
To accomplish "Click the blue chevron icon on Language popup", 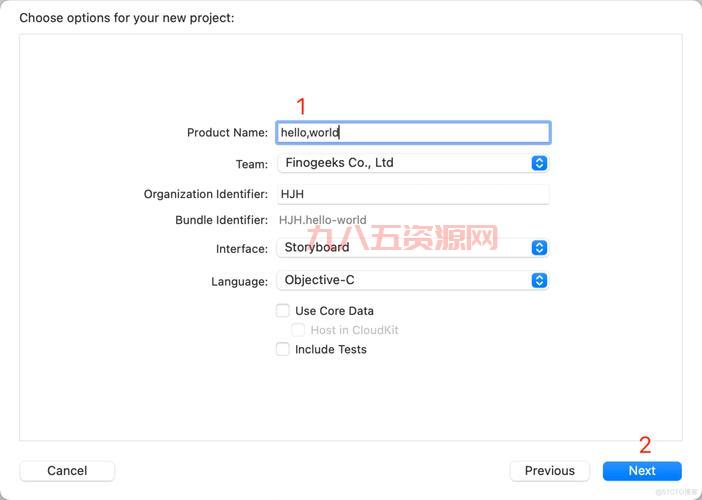I will point(539,280).
